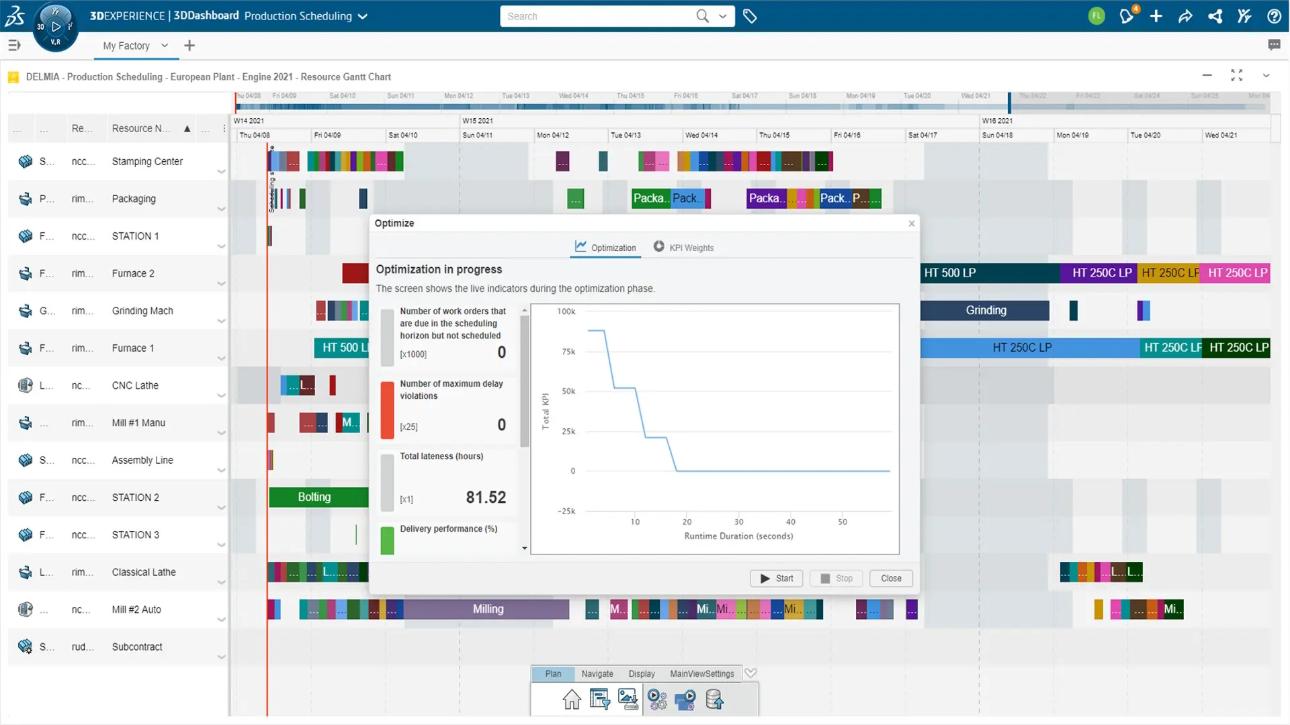Open the Production Scheduling dashboard dropdown

(363, 16)
